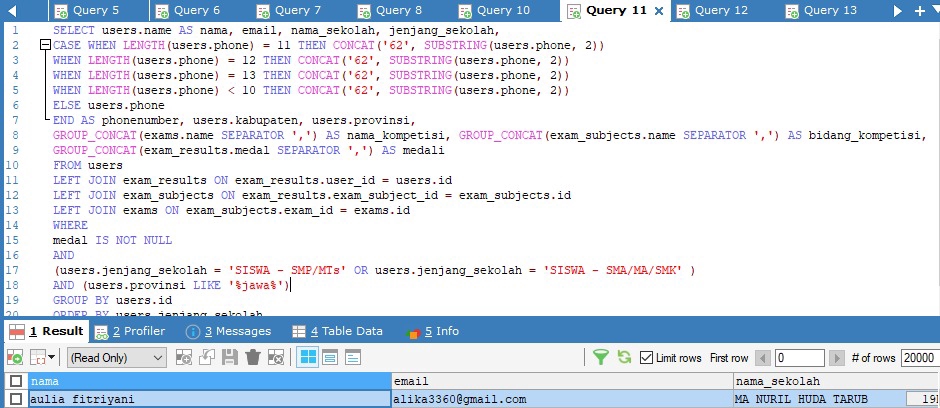Click the insert new row icon
940x408 pixels.
(x=185, y=357)
